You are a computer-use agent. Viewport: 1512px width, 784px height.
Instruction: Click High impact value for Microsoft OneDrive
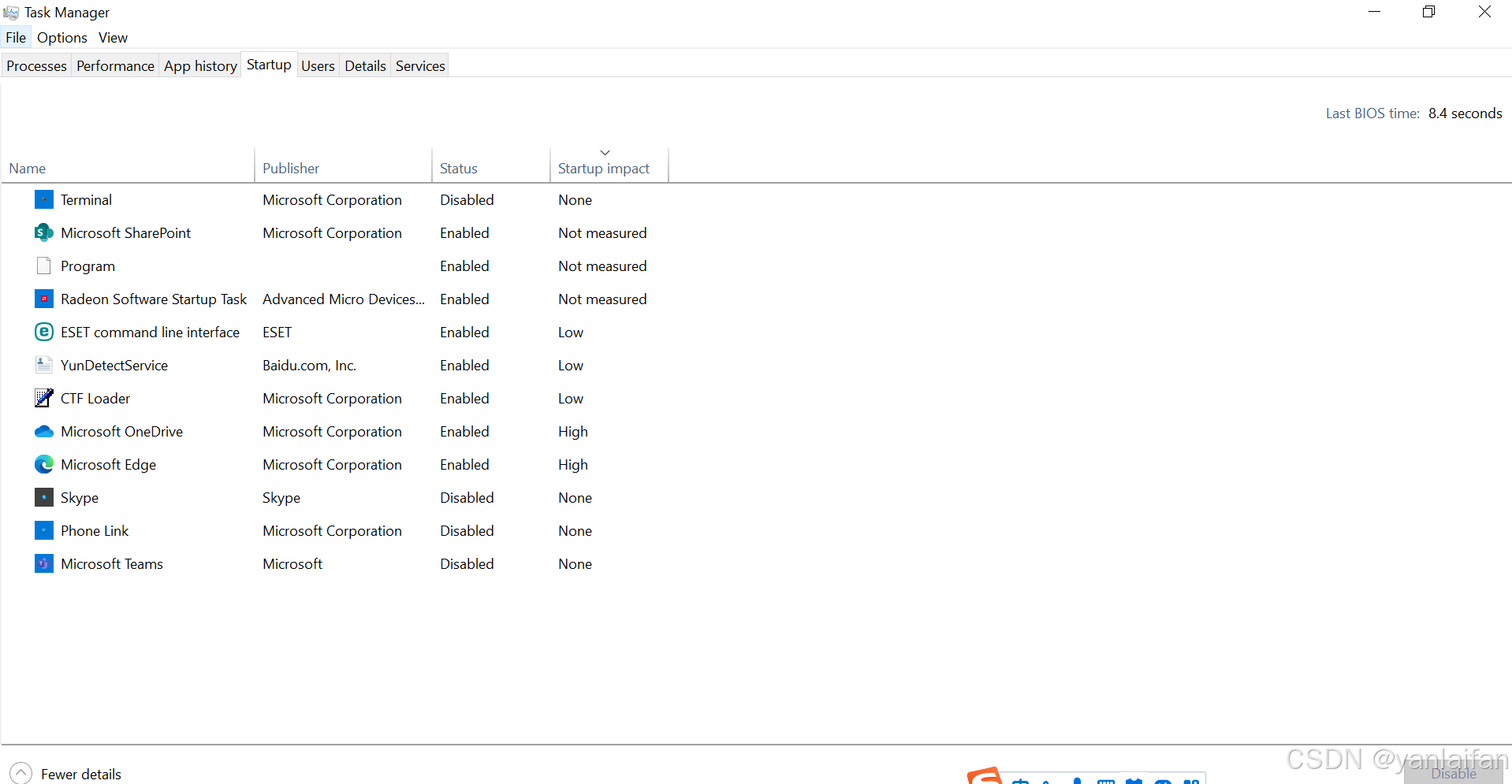pos(573,432)
